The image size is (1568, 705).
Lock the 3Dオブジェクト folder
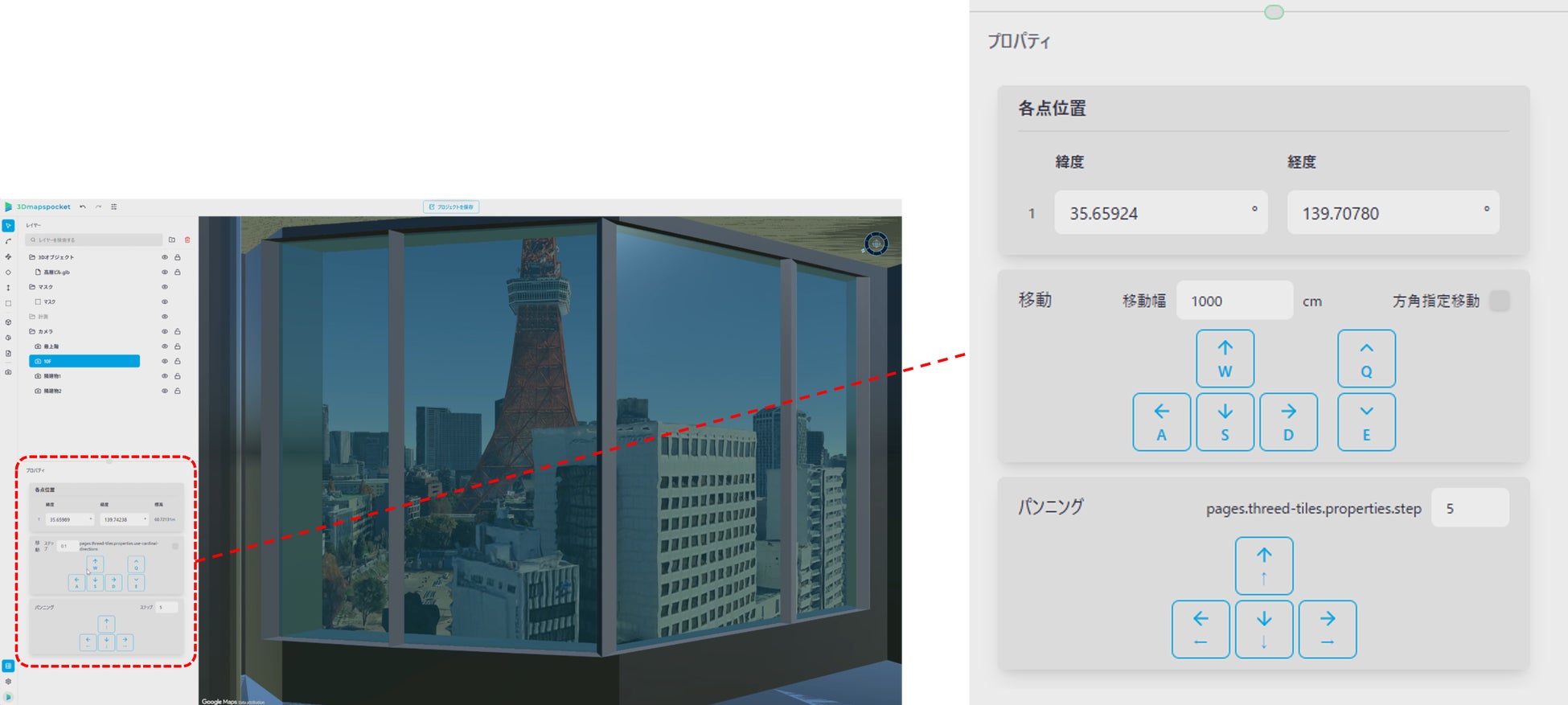pyautogui.click(x=178, y=257)
